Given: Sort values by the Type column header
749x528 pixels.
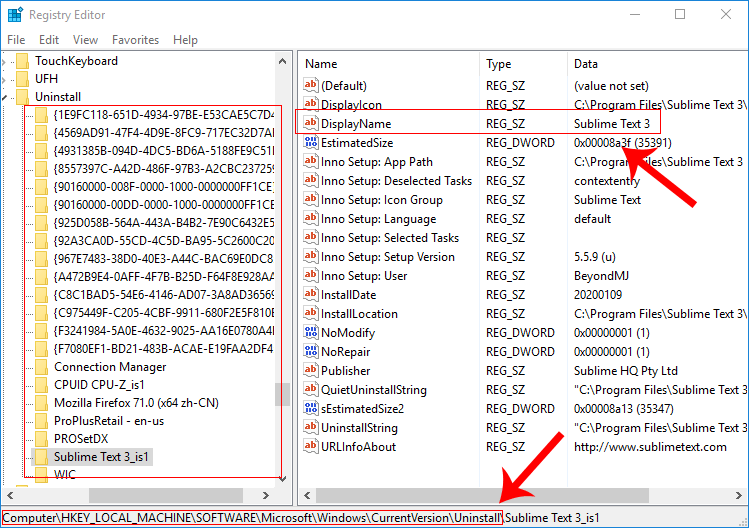Looking at the screenshot, I should (524, 64).
